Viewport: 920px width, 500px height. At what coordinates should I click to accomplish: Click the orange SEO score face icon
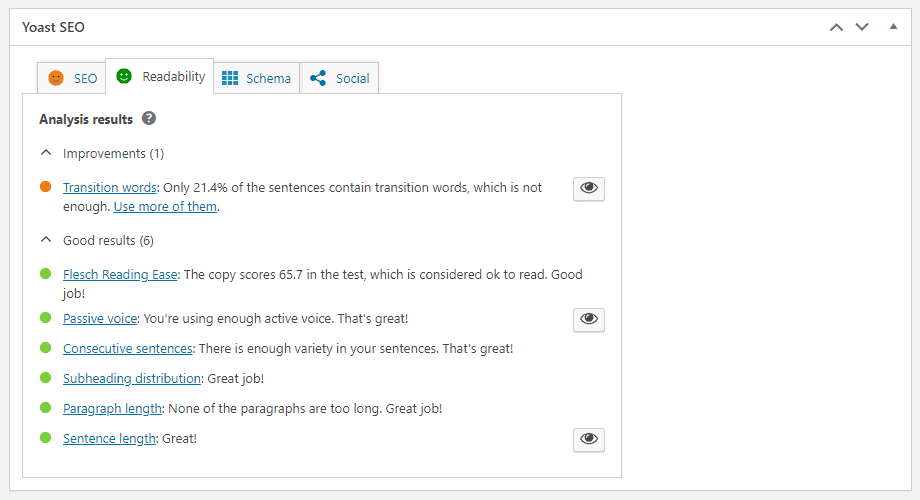(56, 78)
